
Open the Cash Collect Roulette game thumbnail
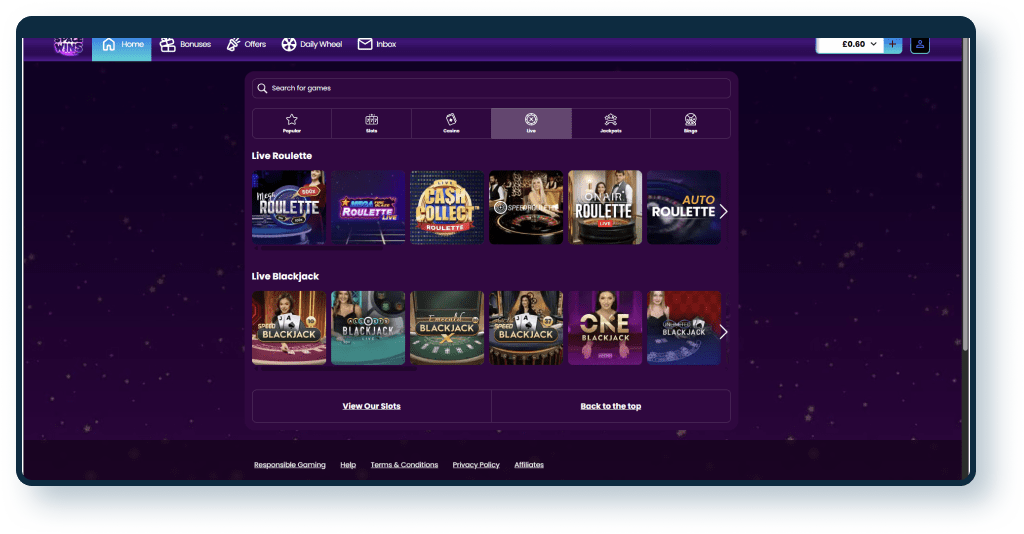446,207
